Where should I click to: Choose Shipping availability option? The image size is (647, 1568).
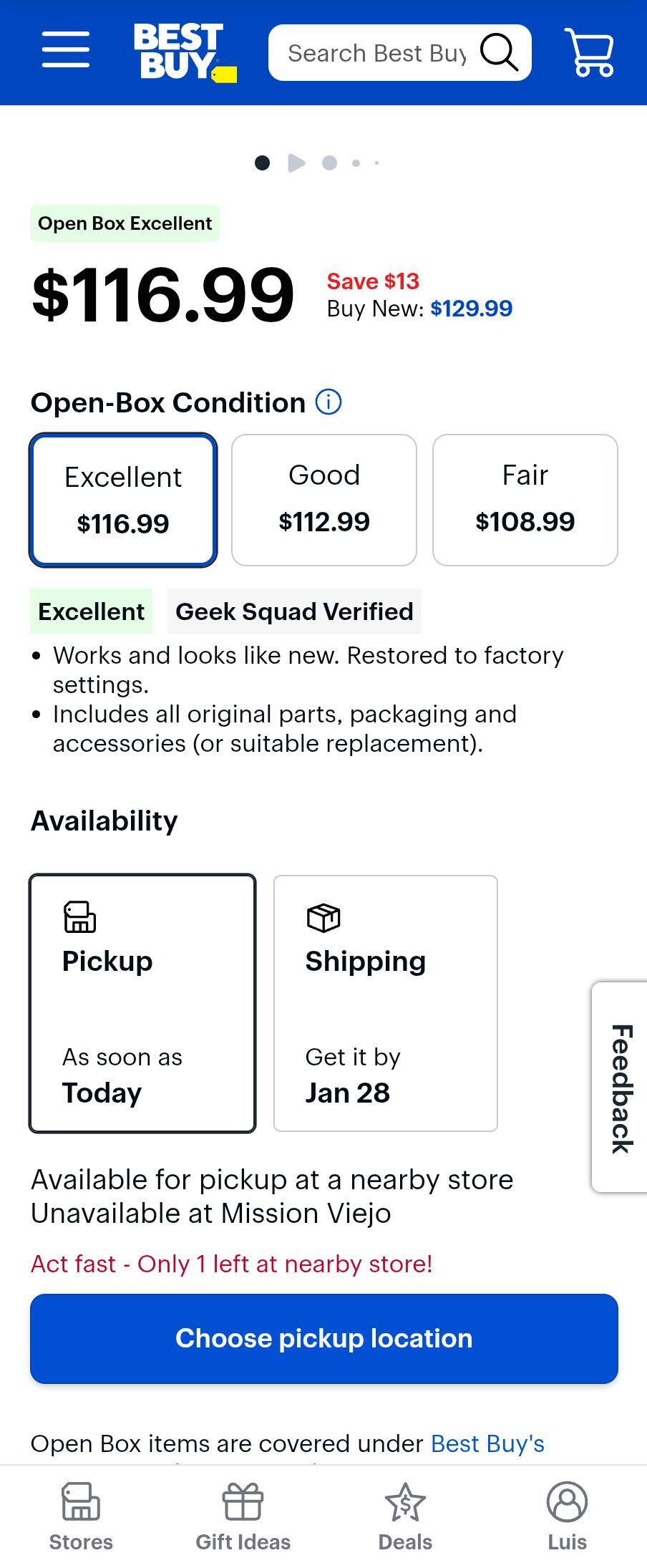click(386, 1003)
